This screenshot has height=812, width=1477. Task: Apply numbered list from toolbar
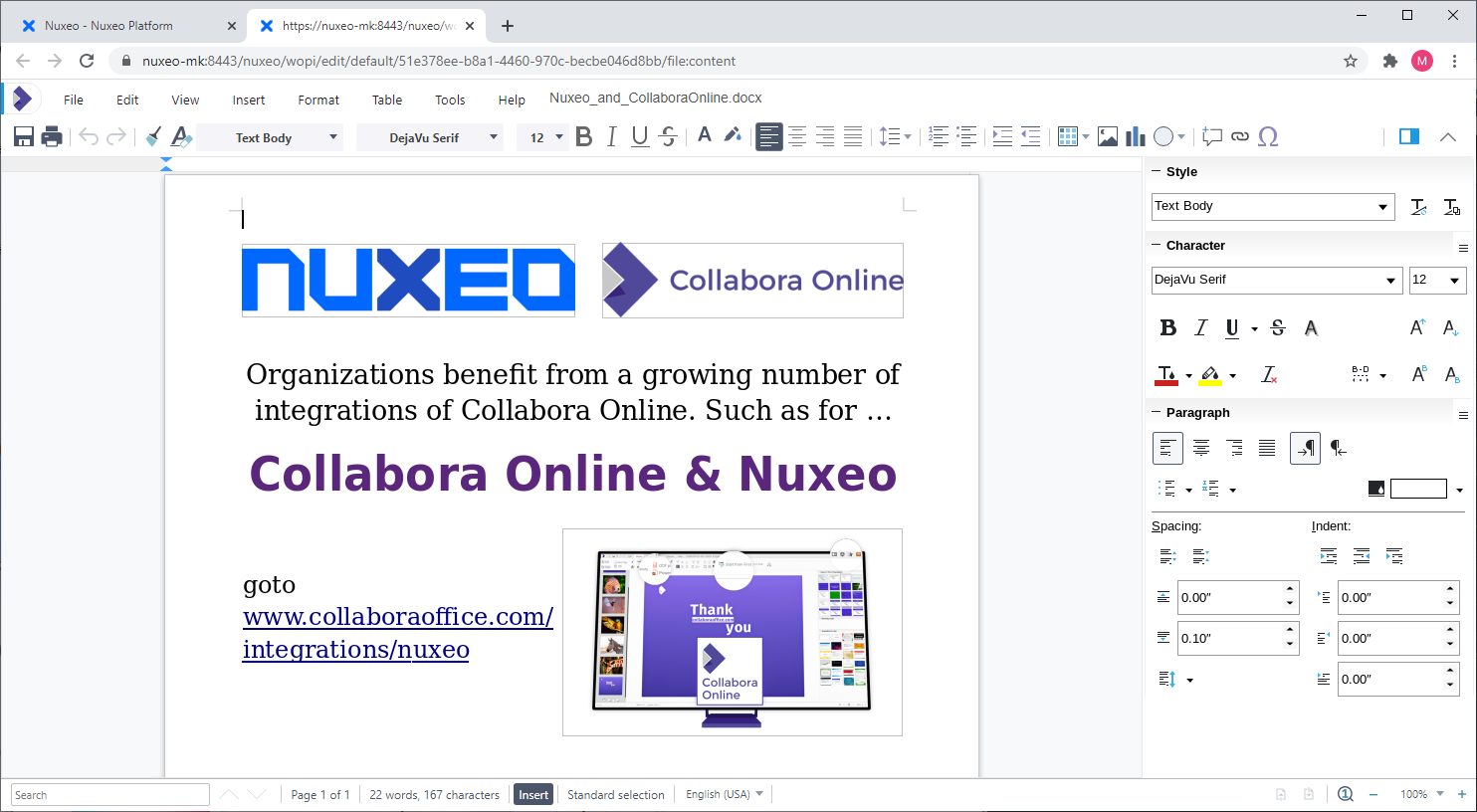(939, 137)
